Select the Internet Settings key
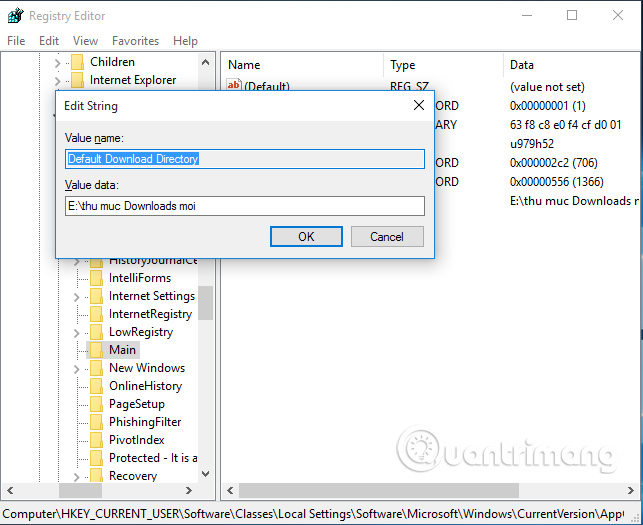643x525 pixels. click(x=152, y=296)
